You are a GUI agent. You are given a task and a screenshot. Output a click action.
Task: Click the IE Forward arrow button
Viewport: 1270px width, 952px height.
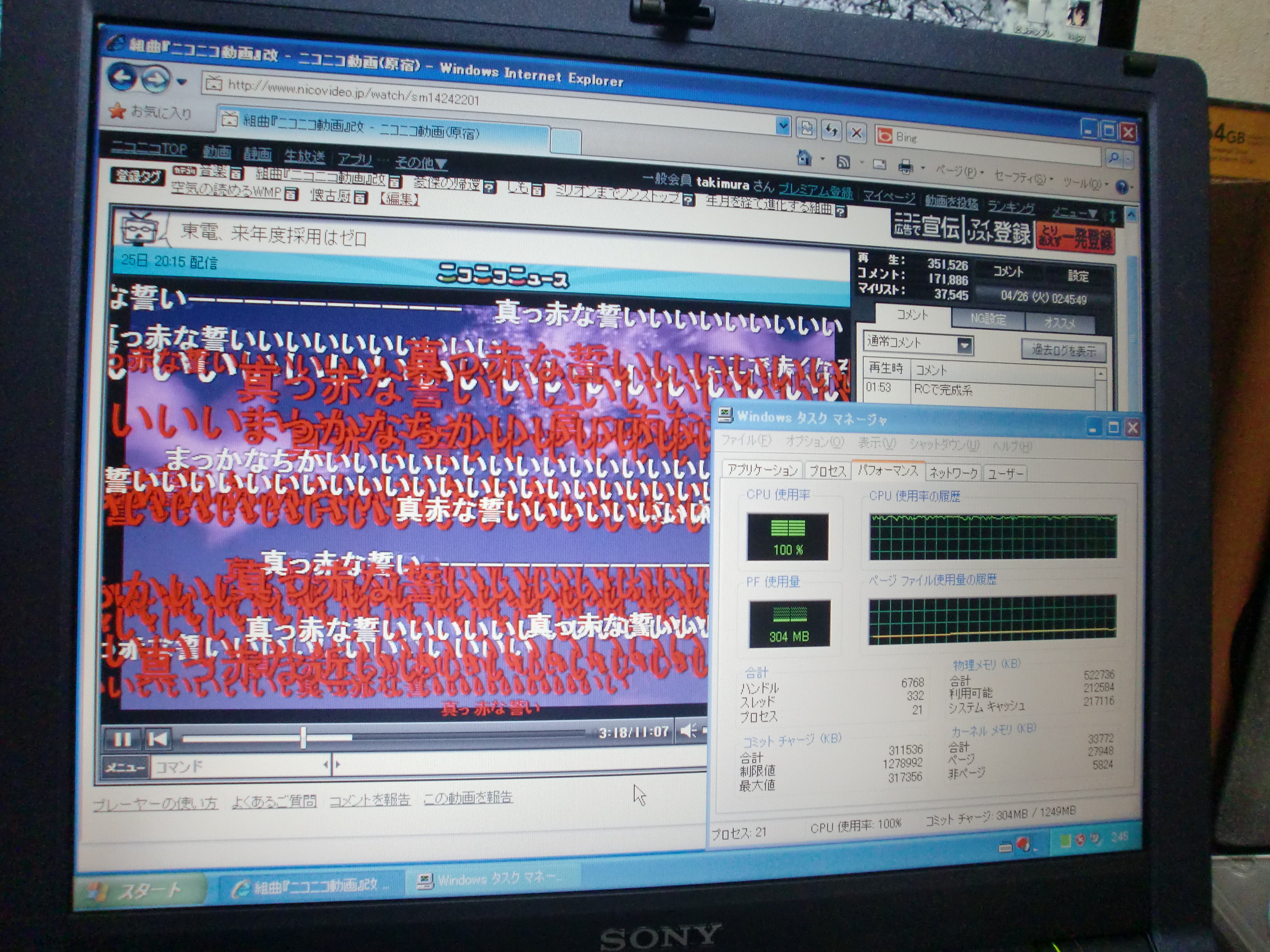[155, 79]
